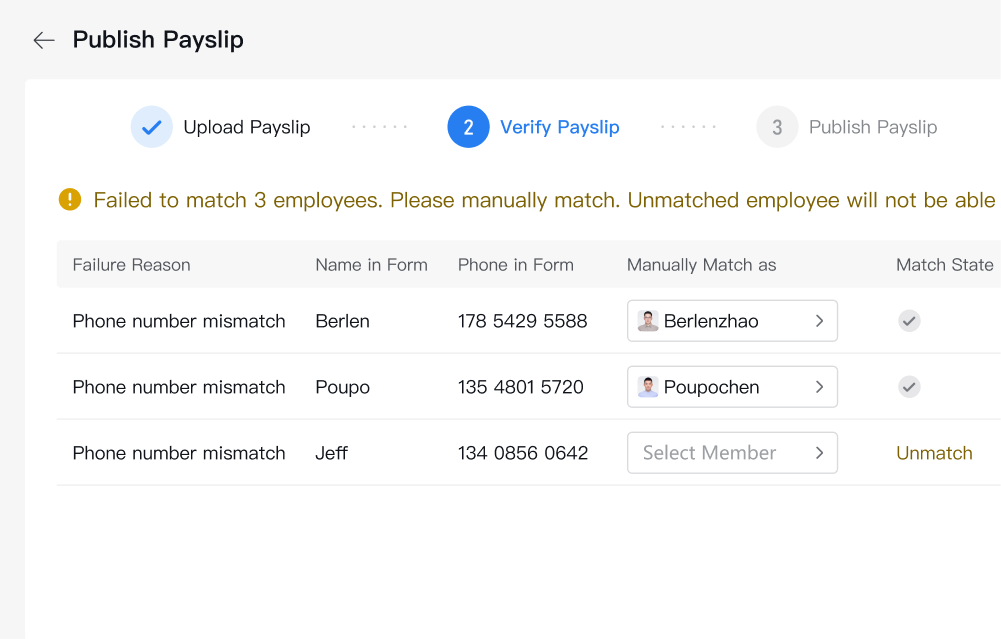The image size is (1001, 639).
Task: Expand chevron in Select Member field
Action: (x=820, y=453)
